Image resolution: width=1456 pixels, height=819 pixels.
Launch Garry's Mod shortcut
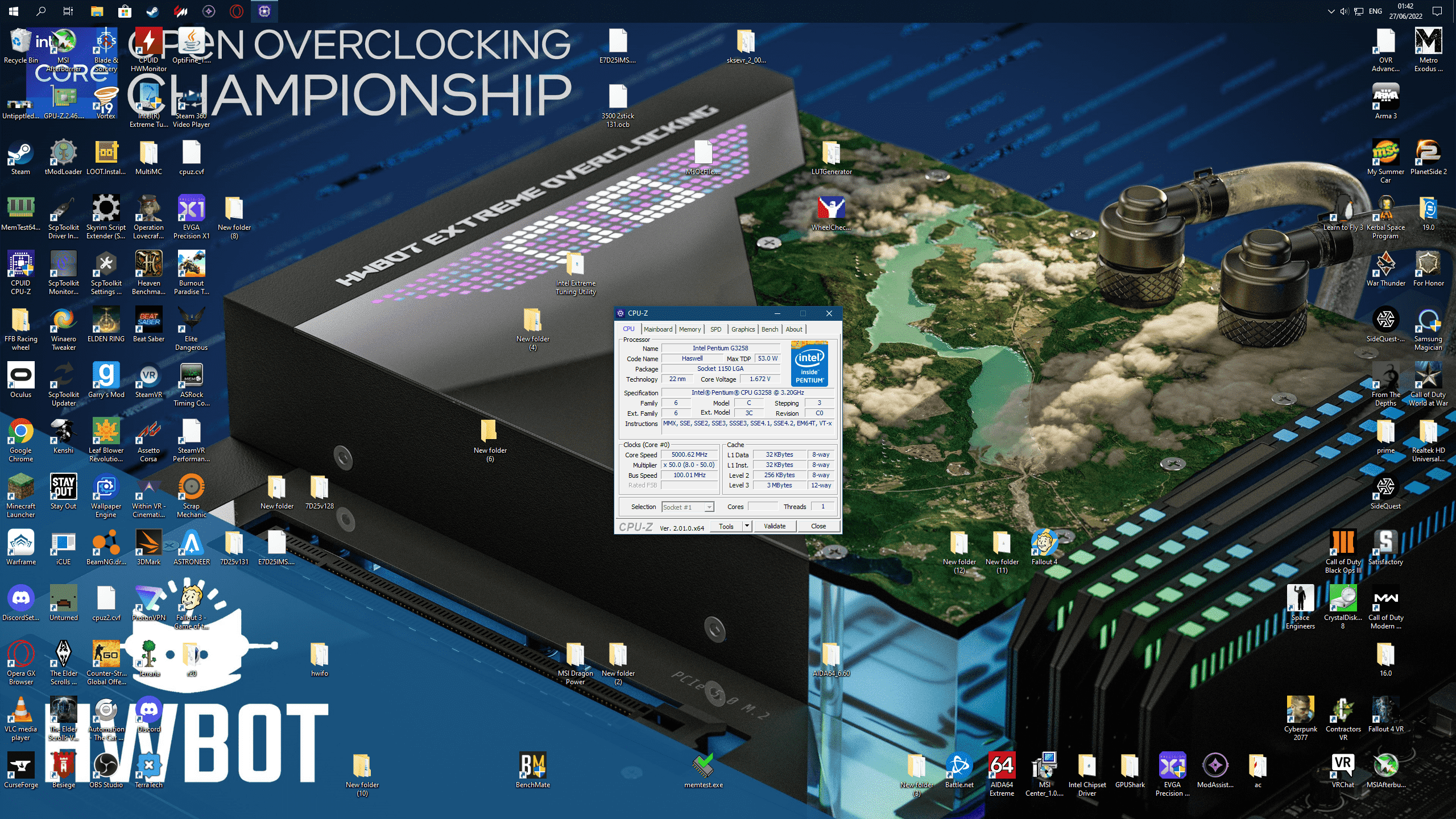coord(106,380)
